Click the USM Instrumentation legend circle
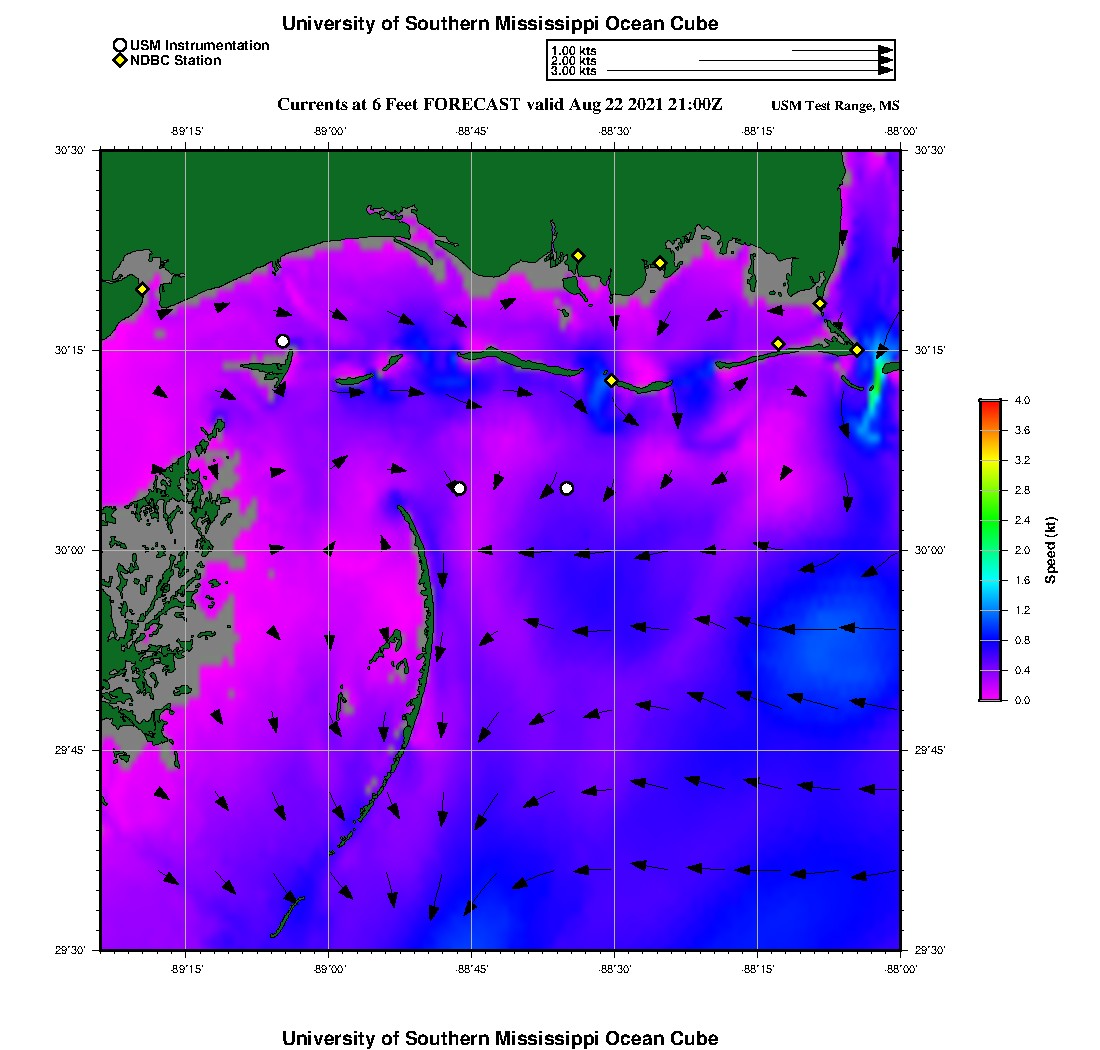The image size is (1100, 1050). [x=120, y=45]
